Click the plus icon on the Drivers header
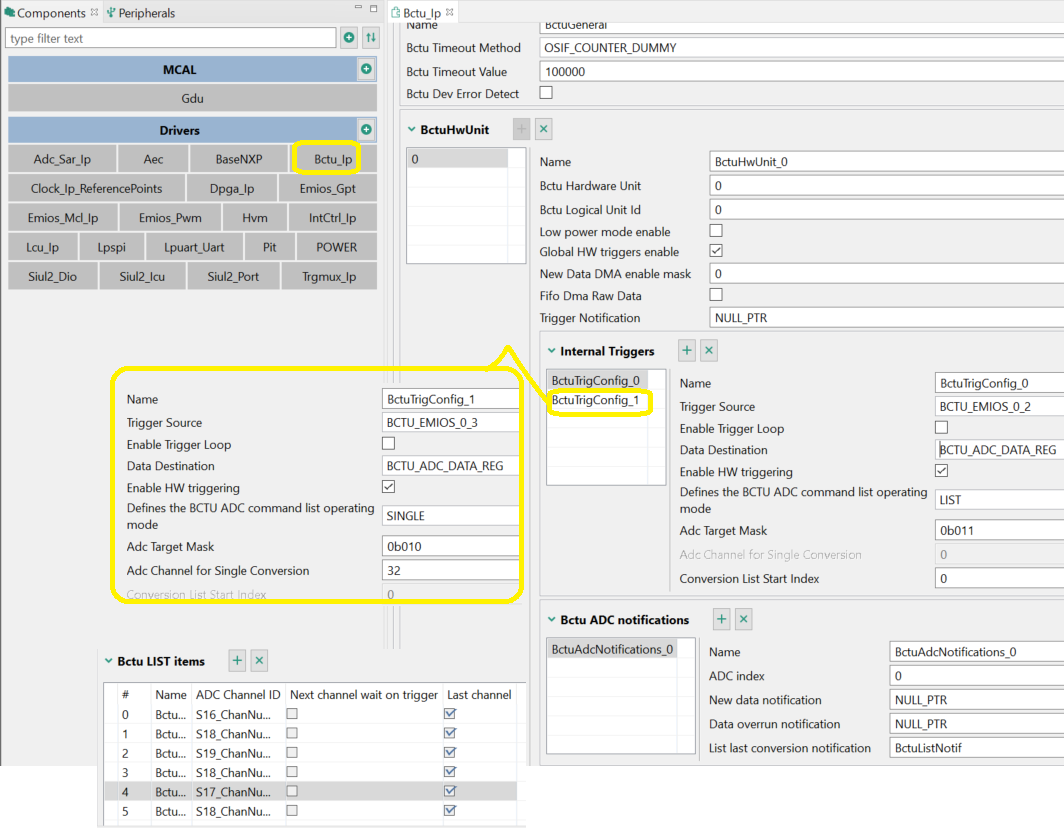This screenshot has width=1064, height=836. (366, 130)
